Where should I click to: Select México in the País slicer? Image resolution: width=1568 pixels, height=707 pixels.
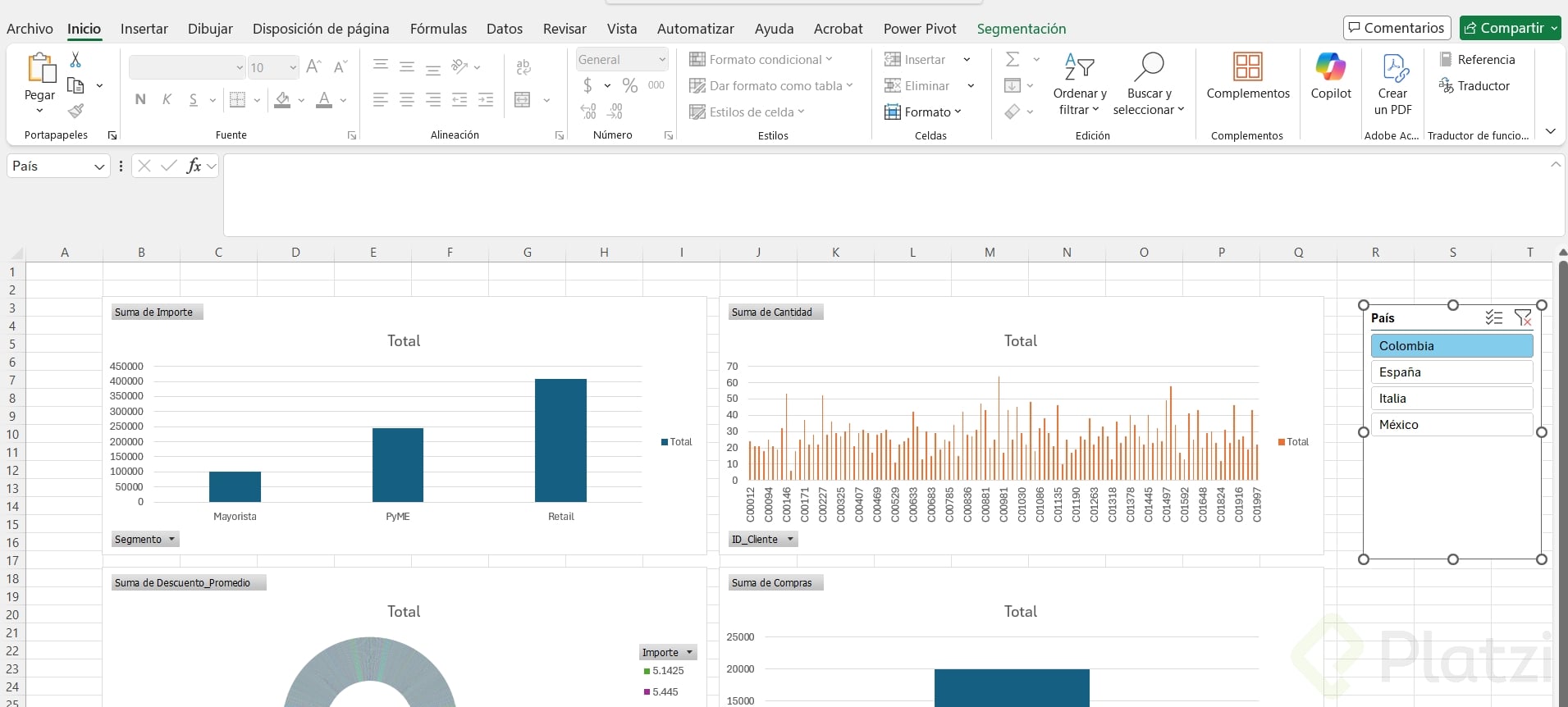click(1451, 425)
